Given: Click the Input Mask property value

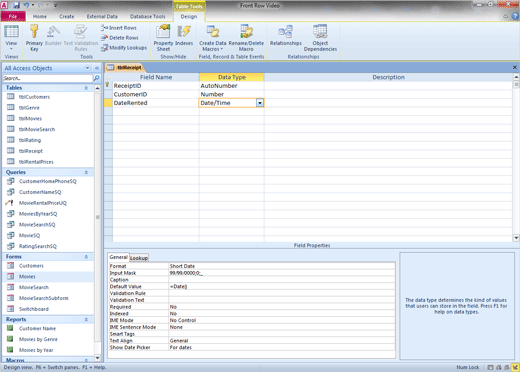Looking at the screenshot, I should coord(282,273).
